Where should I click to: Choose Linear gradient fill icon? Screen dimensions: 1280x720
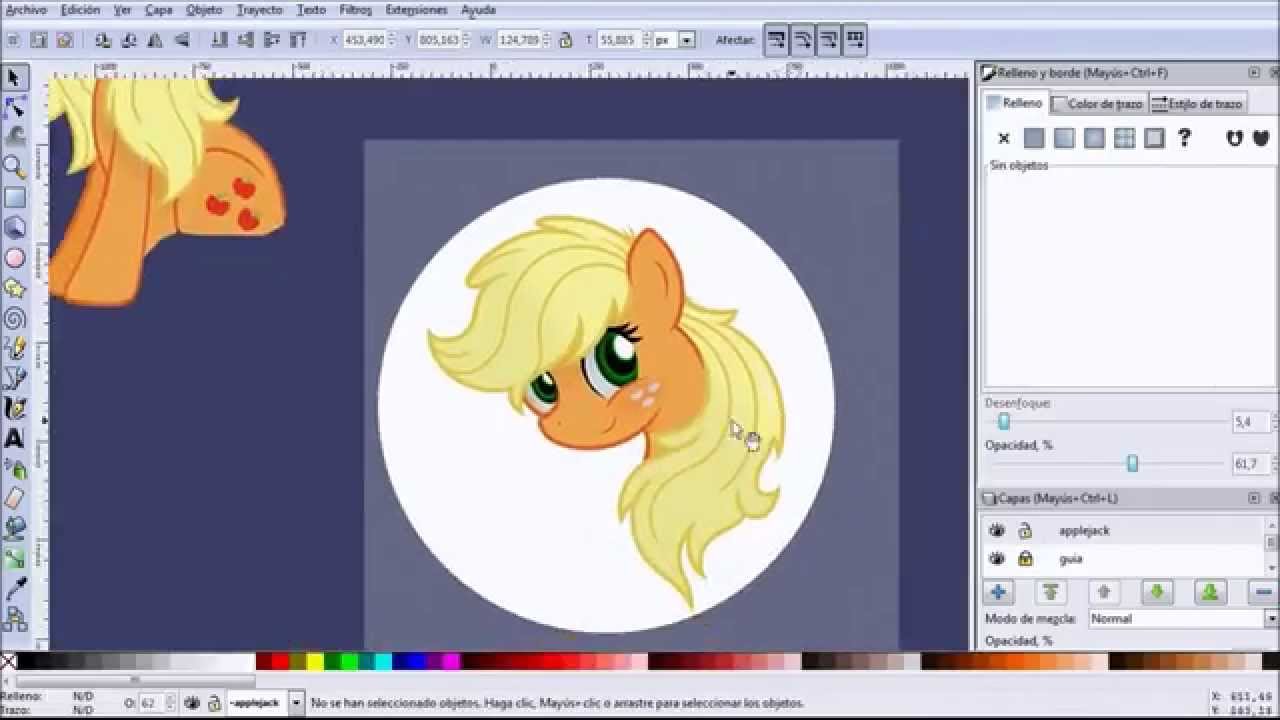tap(1064, 139)
